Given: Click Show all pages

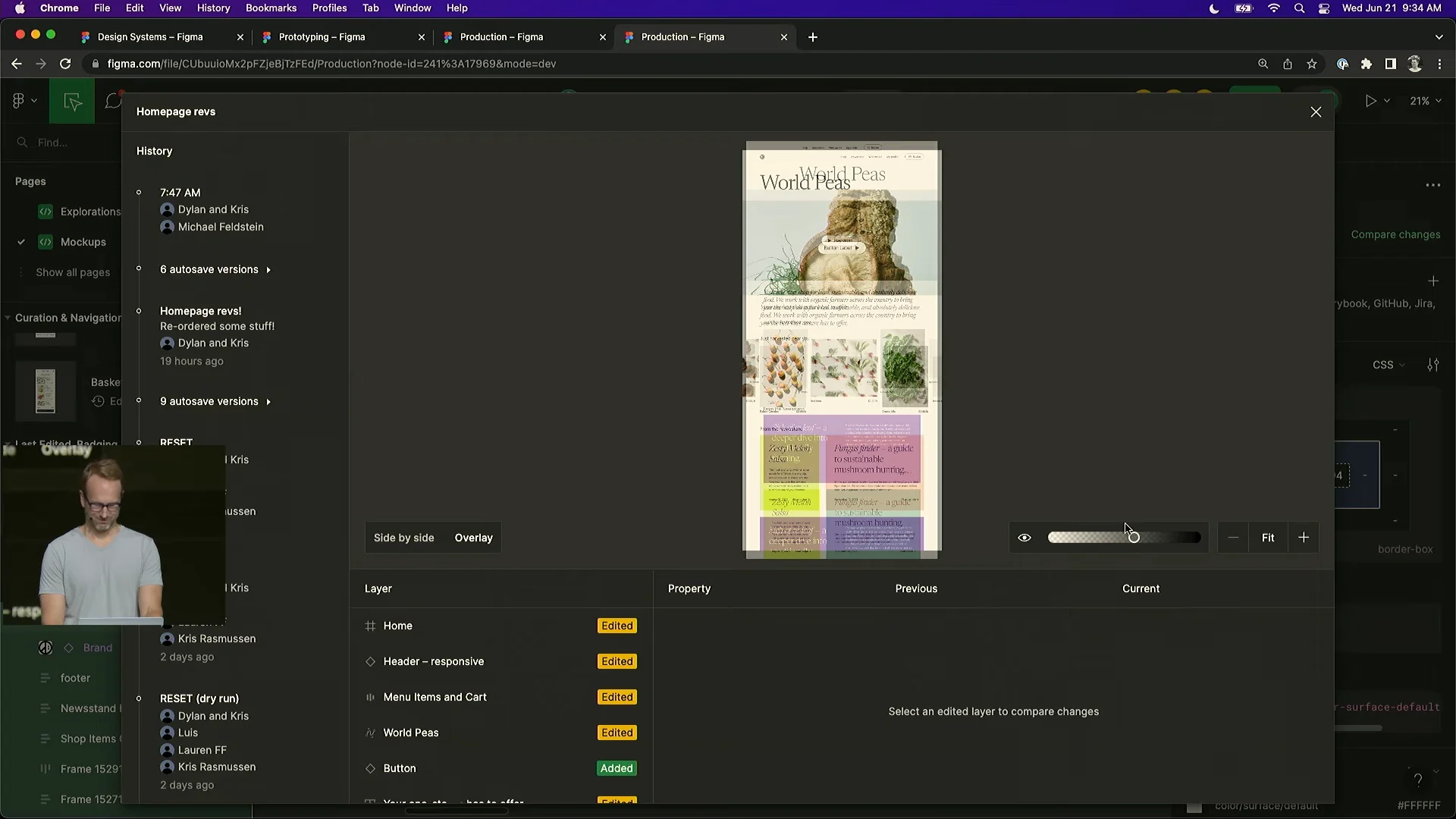Looking at the screenshot, I should click(73, 272).
